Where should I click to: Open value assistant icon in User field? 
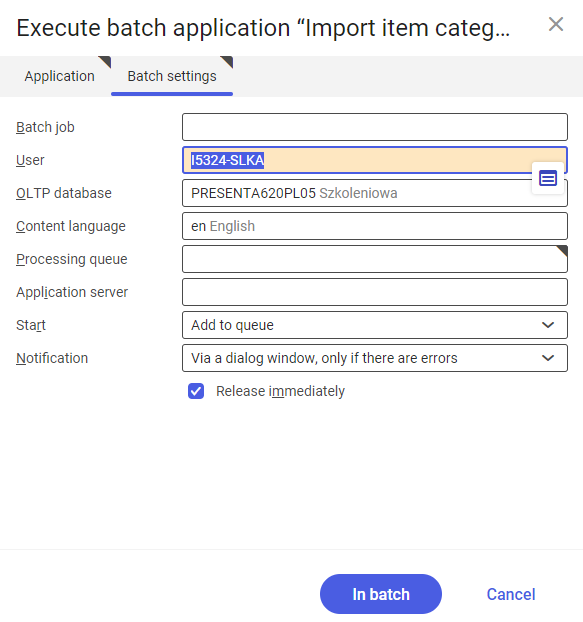coord(548,178)
